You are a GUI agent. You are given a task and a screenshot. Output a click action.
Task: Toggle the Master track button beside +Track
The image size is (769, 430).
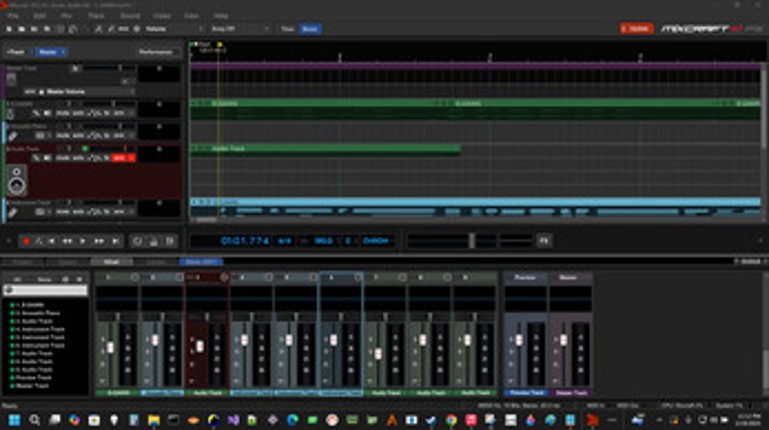49,51
